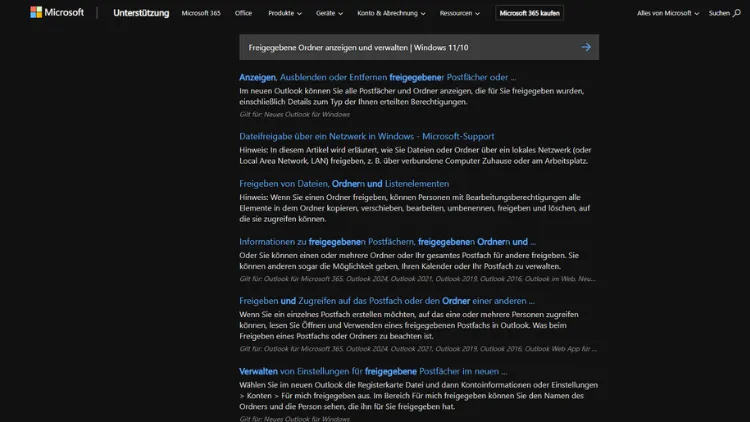This screenshot has height=422, width=750.
Task: Expand the Ressourcen dropdown
Action: [459, 13]
